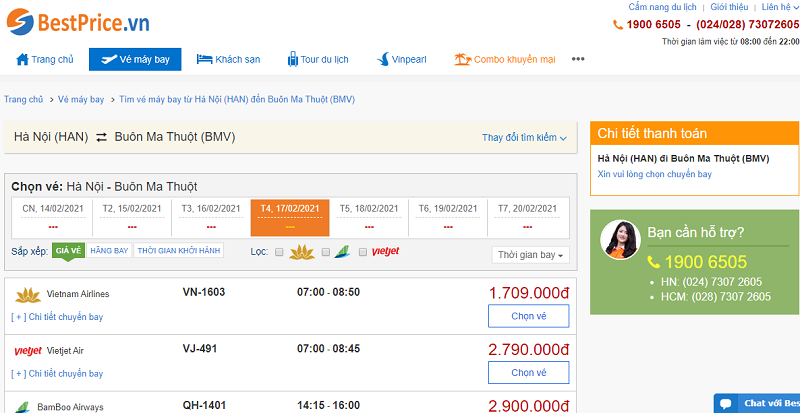Select the Vé máy bay menu tab

(135, 59)
